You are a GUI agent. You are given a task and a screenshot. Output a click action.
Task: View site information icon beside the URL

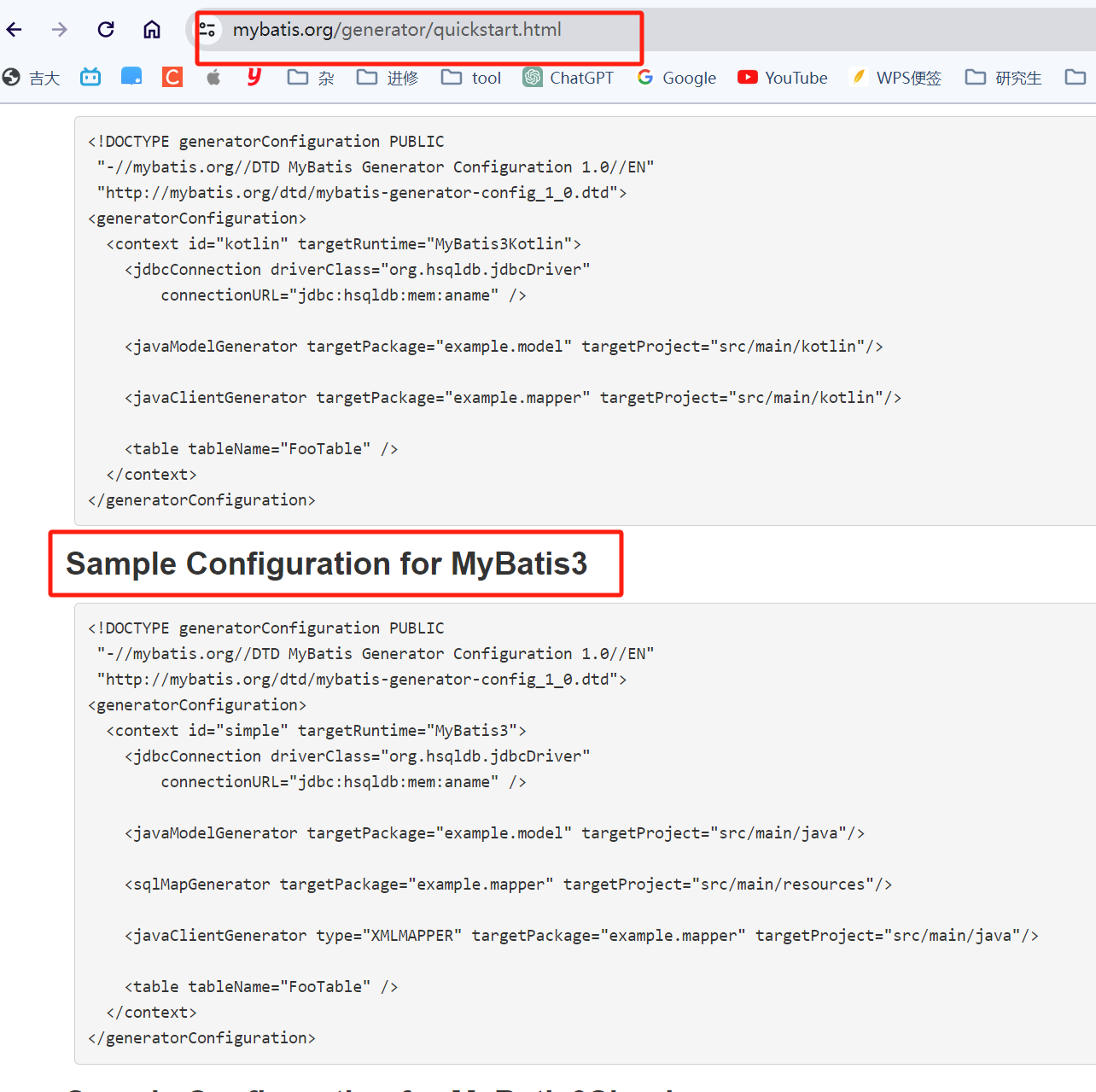click(x=207, y=30)
